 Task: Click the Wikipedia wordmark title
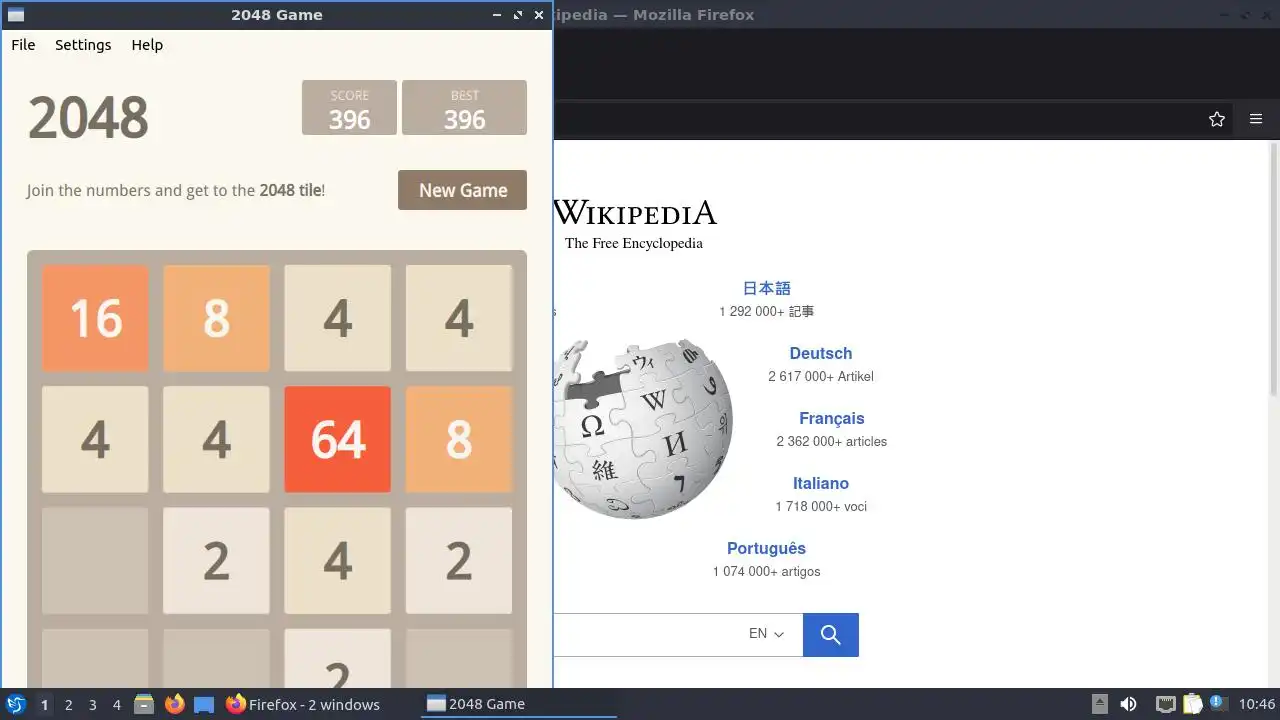pos(635,212)
